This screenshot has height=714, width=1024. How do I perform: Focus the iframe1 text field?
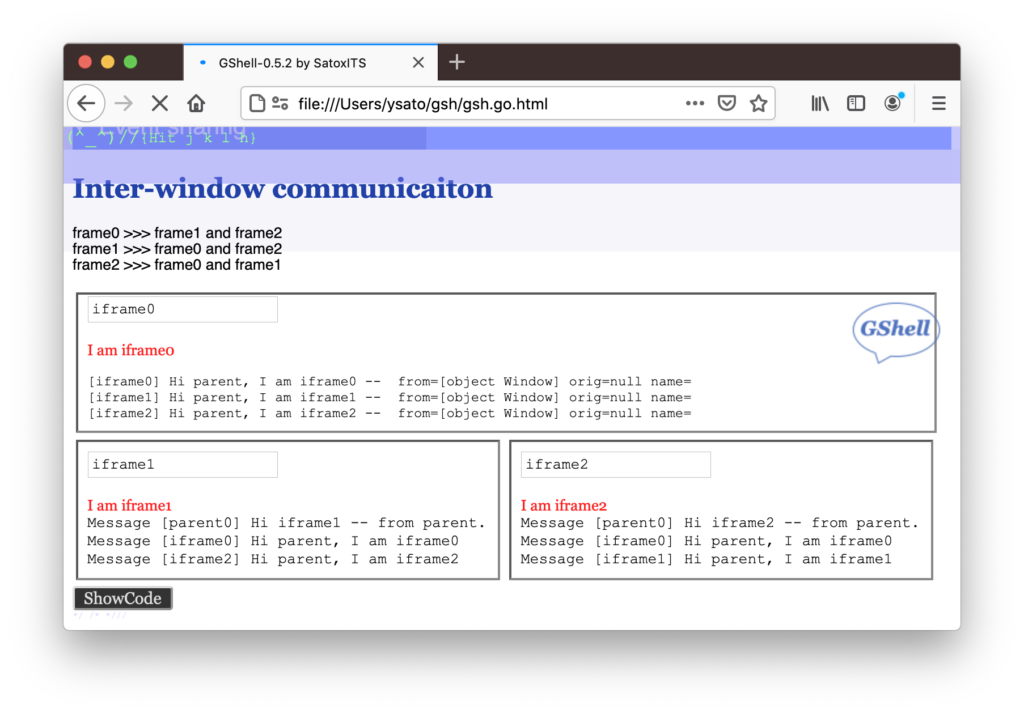click(182, 465)
